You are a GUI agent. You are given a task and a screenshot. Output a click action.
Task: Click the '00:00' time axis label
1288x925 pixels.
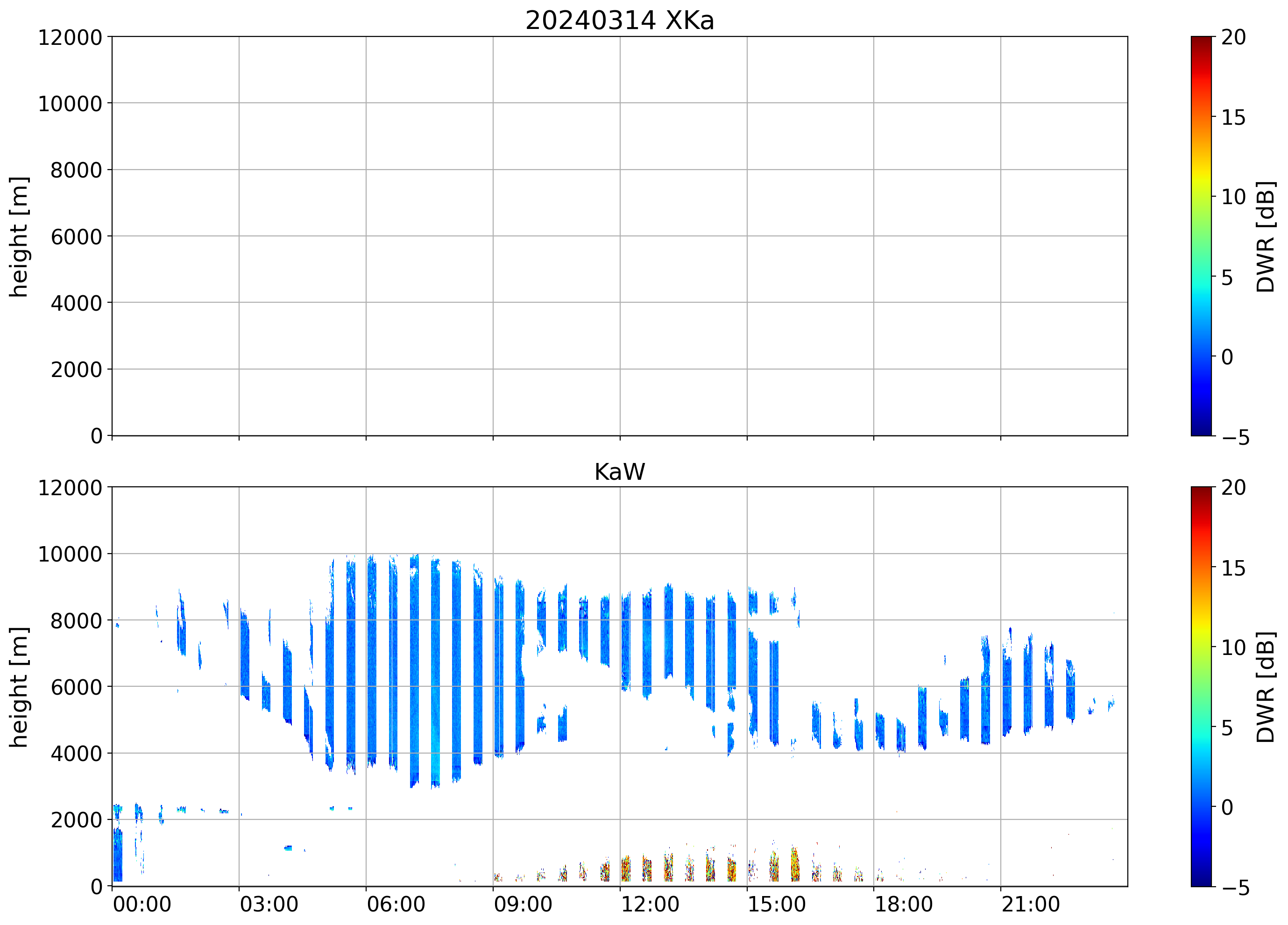click(142, 904)
